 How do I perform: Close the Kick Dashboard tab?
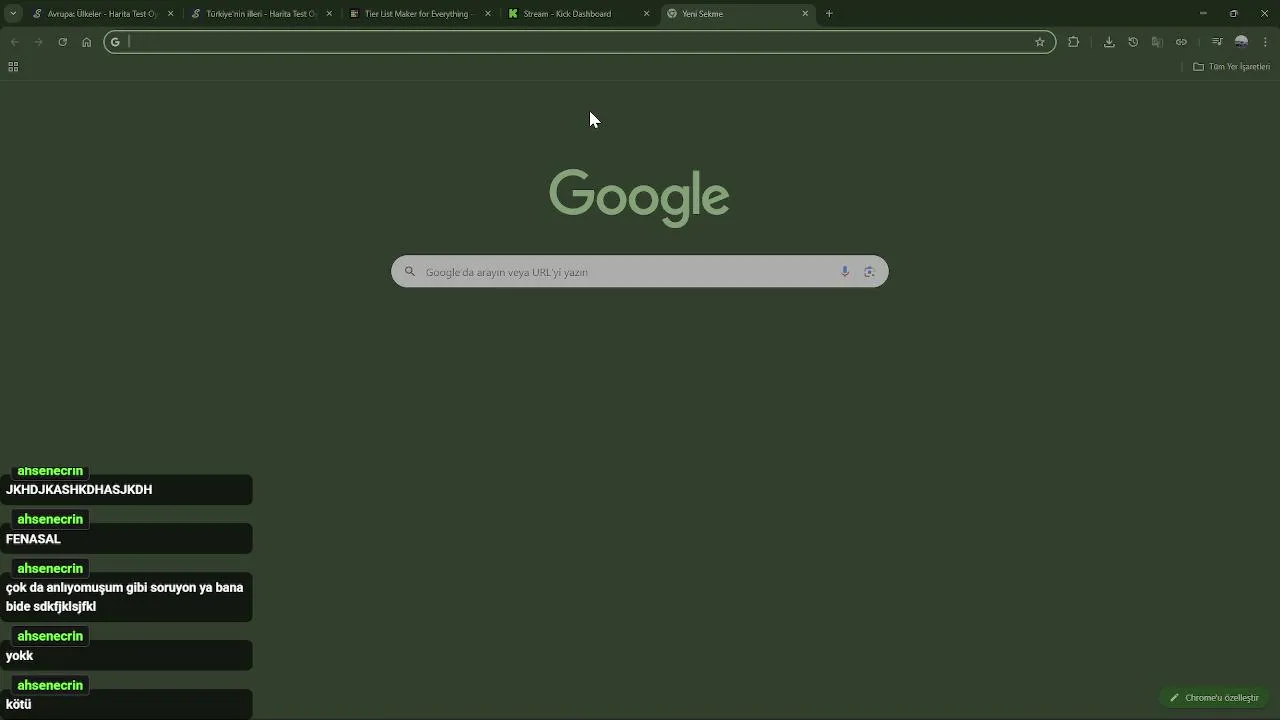[646, 14]
